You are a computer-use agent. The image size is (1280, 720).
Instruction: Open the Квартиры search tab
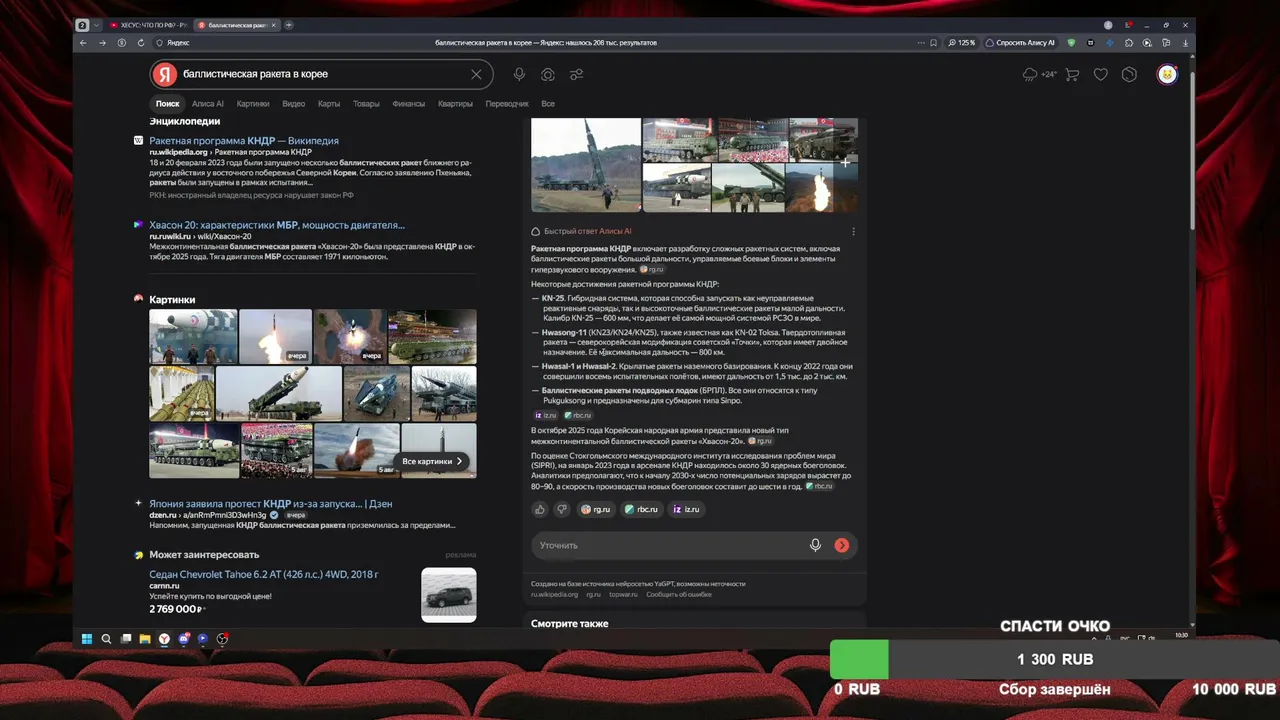[x=455, y=104]
